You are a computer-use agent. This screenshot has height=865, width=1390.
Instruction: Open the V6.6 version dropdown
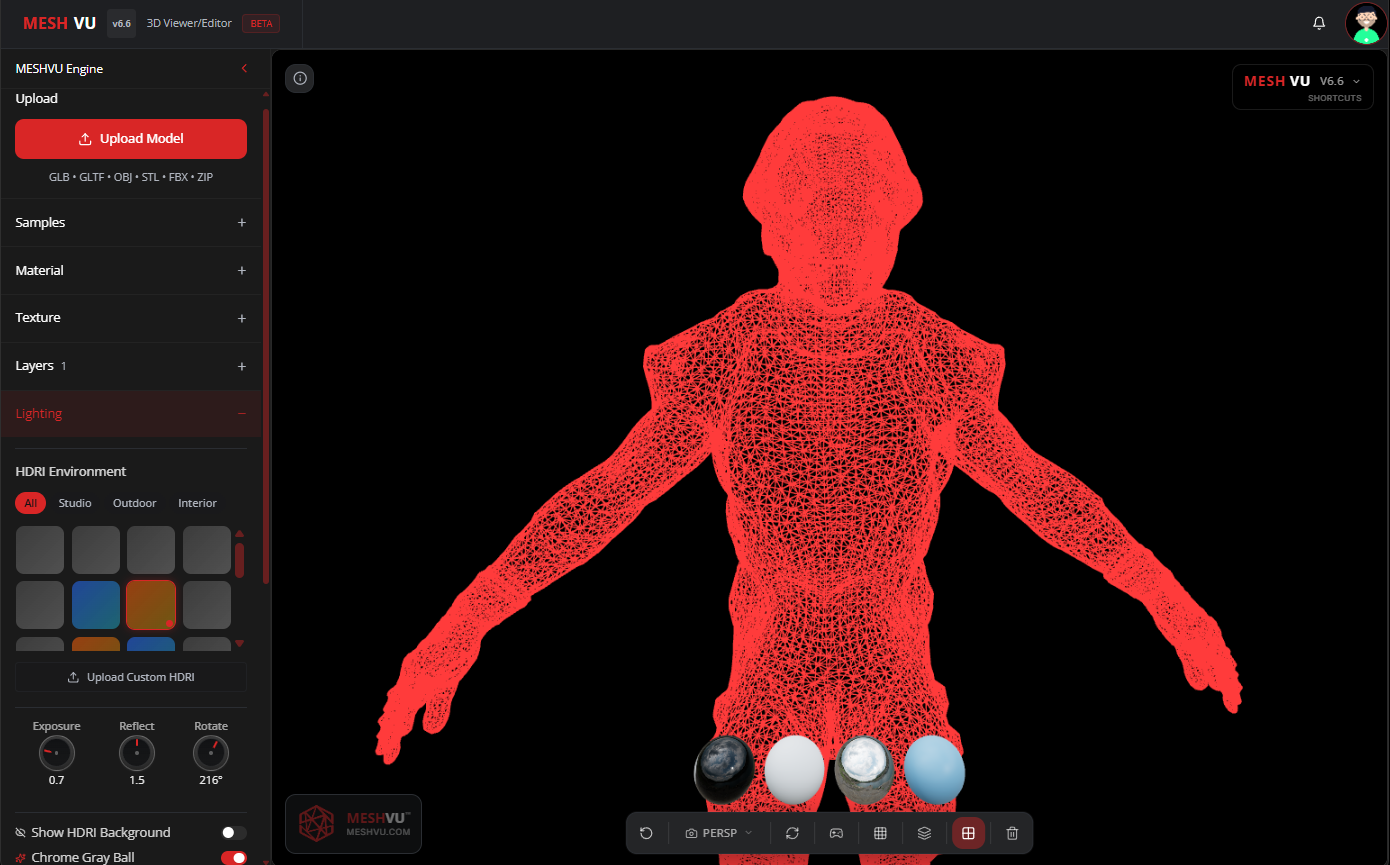(1340, 81)
